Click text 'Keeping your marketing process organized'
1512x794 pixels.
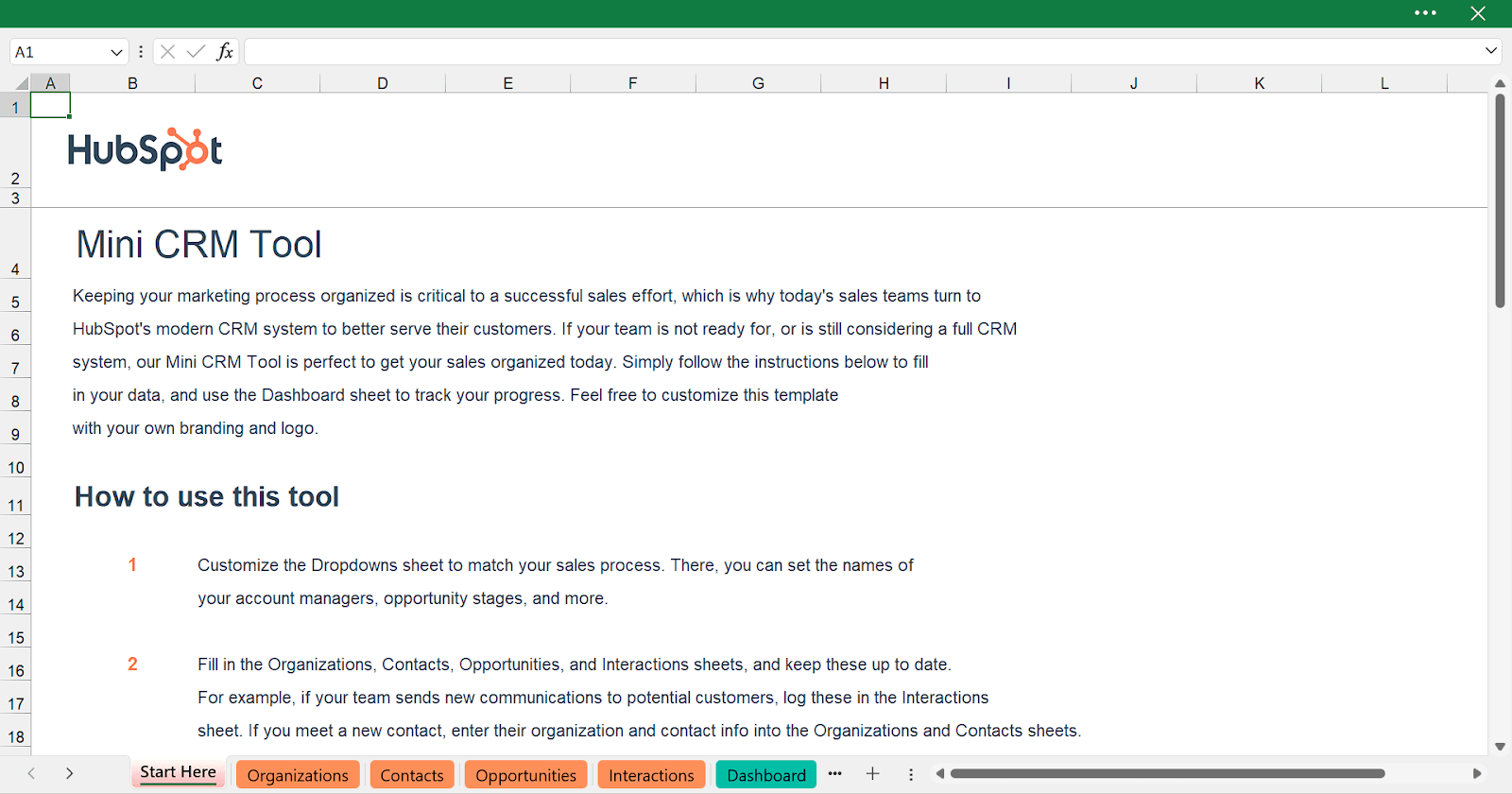pos(234,296)
